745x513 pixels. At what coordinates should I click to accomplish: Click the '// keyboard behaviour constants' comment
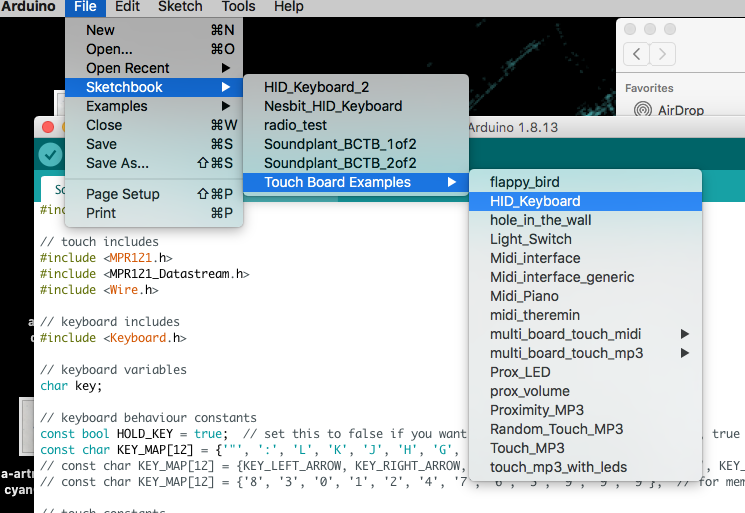pyautogui.click(x=148, y=418)
